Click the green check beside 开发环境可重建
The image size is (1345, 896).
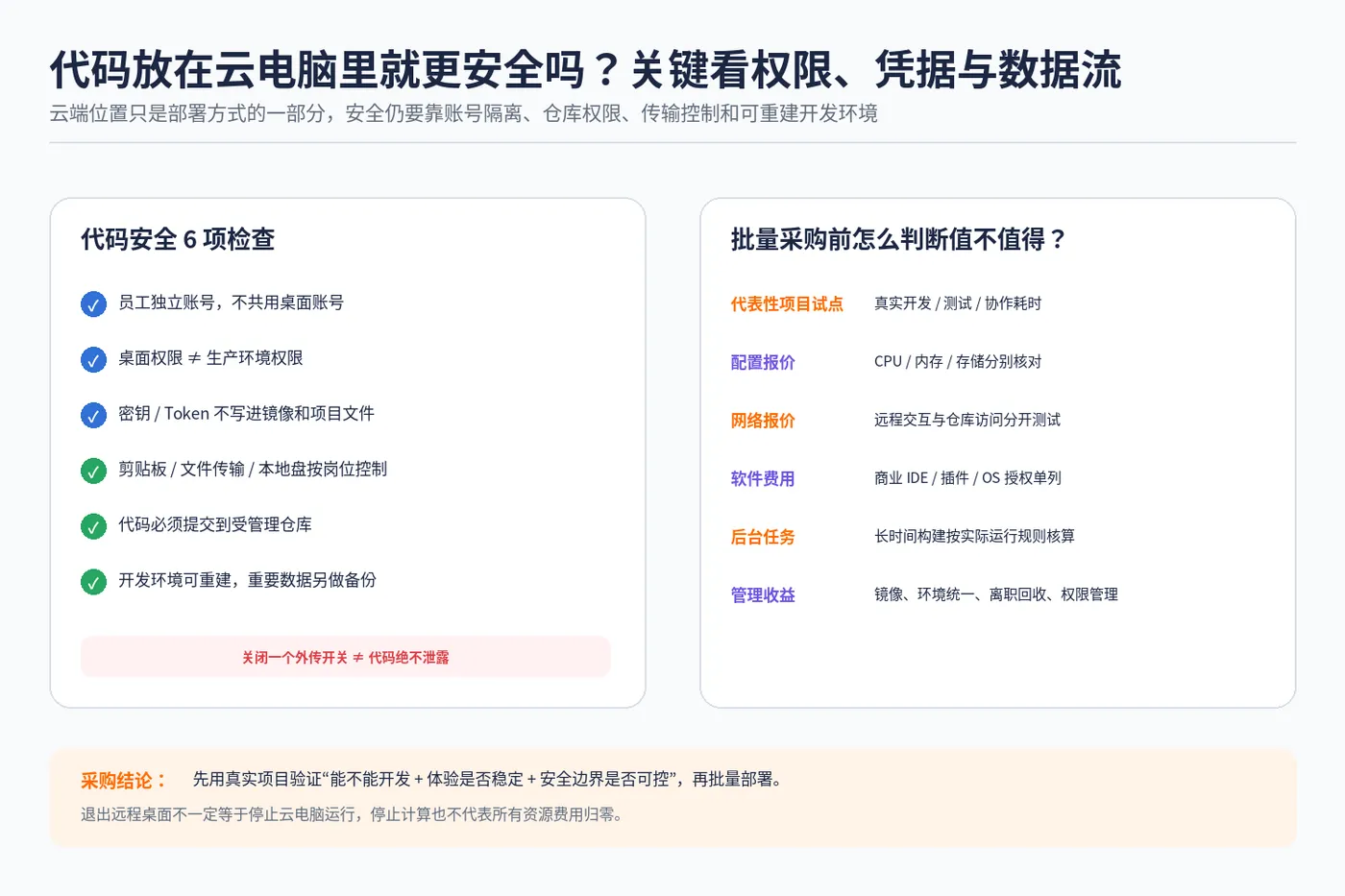(93, 582)
